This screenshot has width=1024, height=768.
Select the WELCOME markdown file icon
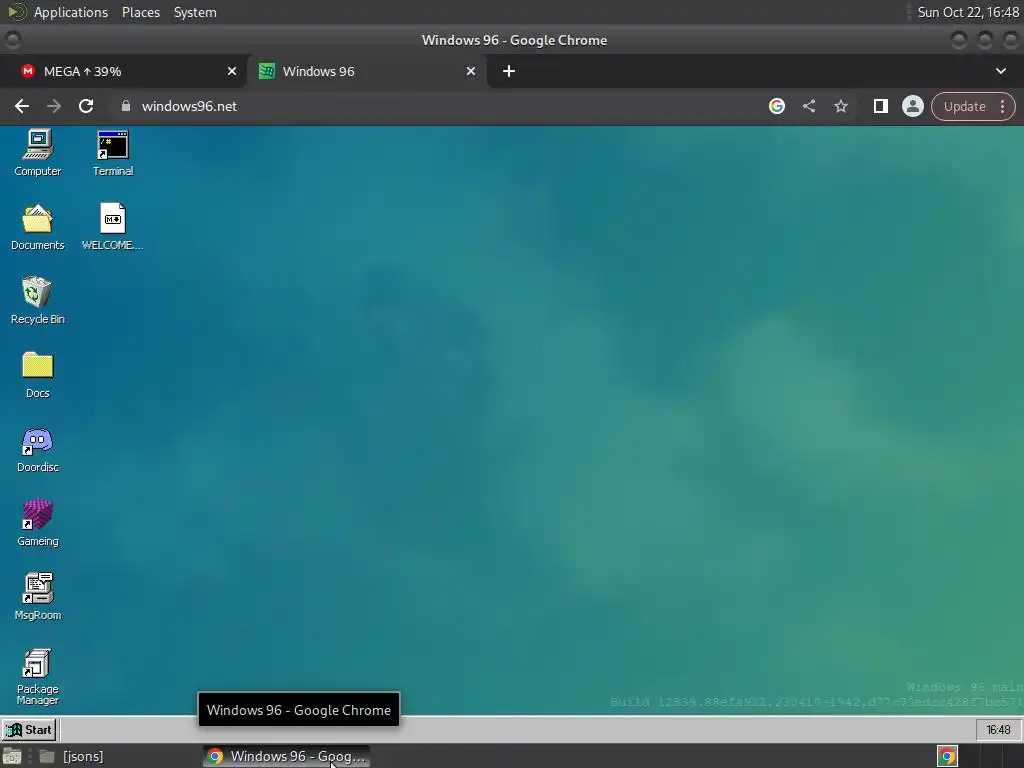[x=112, y=227]
